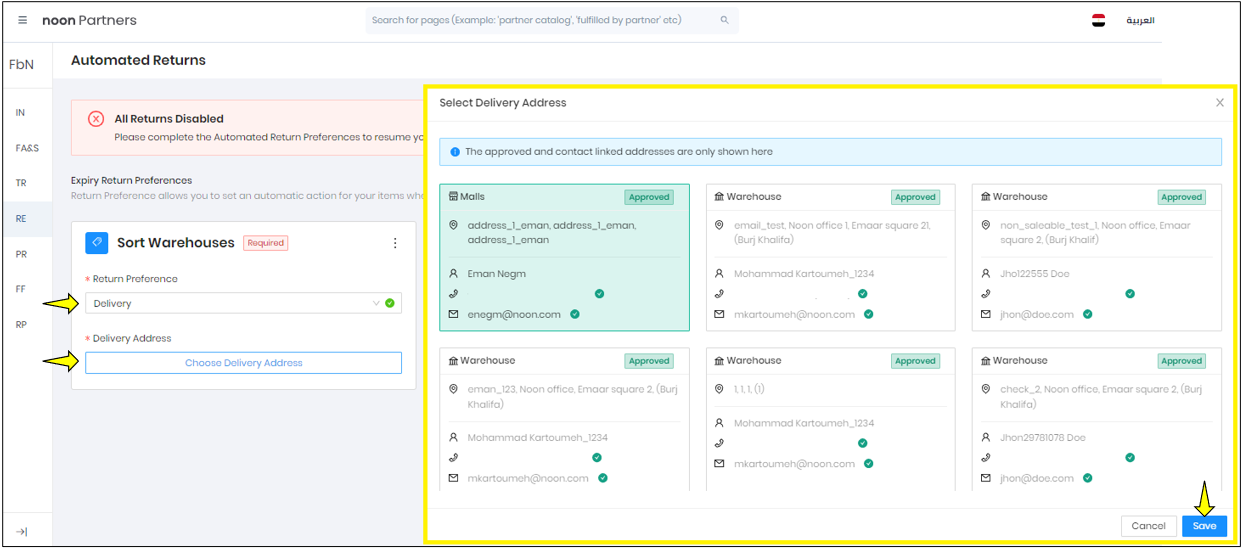Click the blue Sort Warehouses tag icon
Image resolution: width=1245 pixels, height=550 pixels.
[x=97, y=242]
